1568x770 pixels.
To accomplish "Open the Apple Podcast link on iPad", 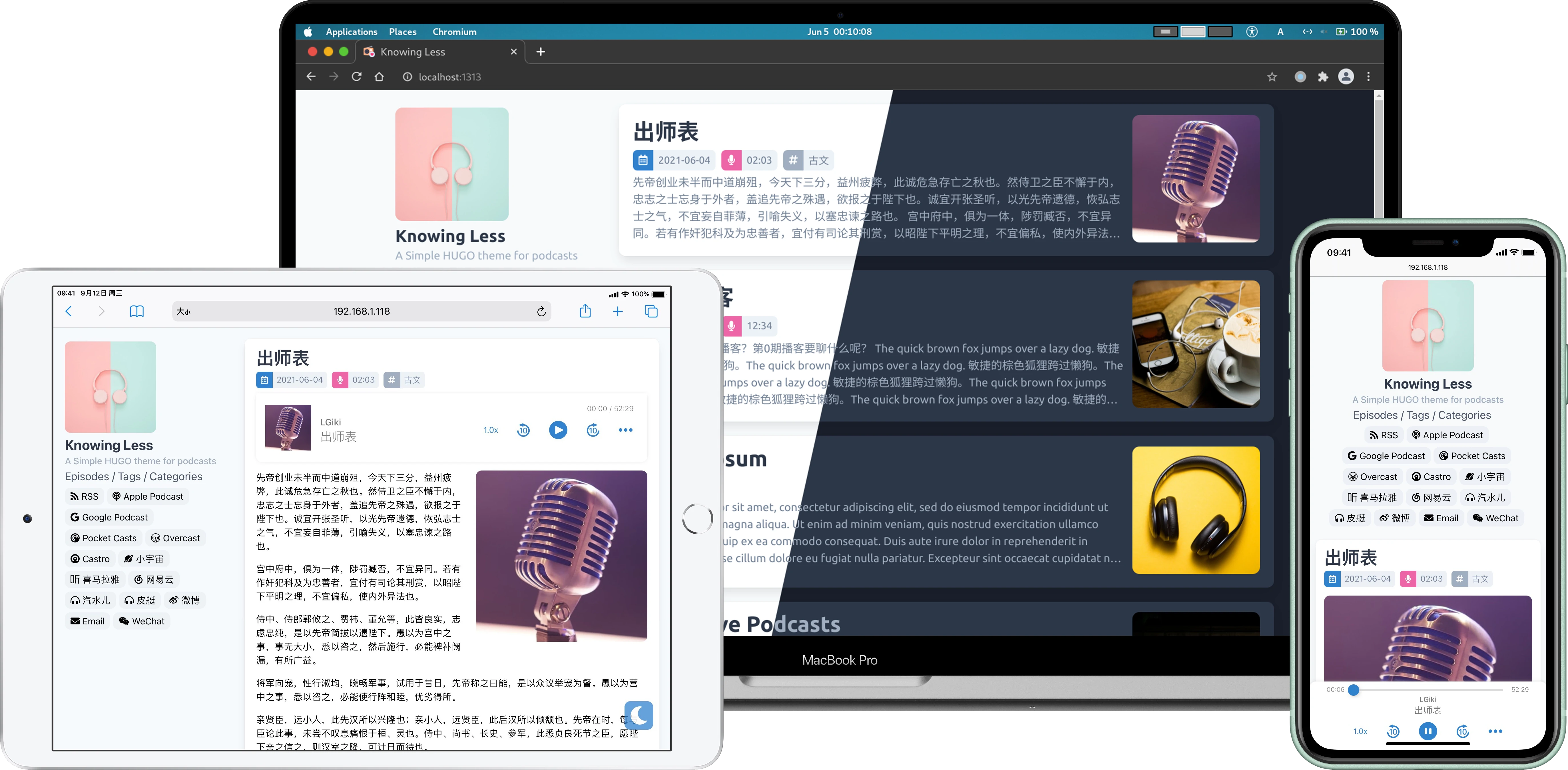I will pos(147,497).
